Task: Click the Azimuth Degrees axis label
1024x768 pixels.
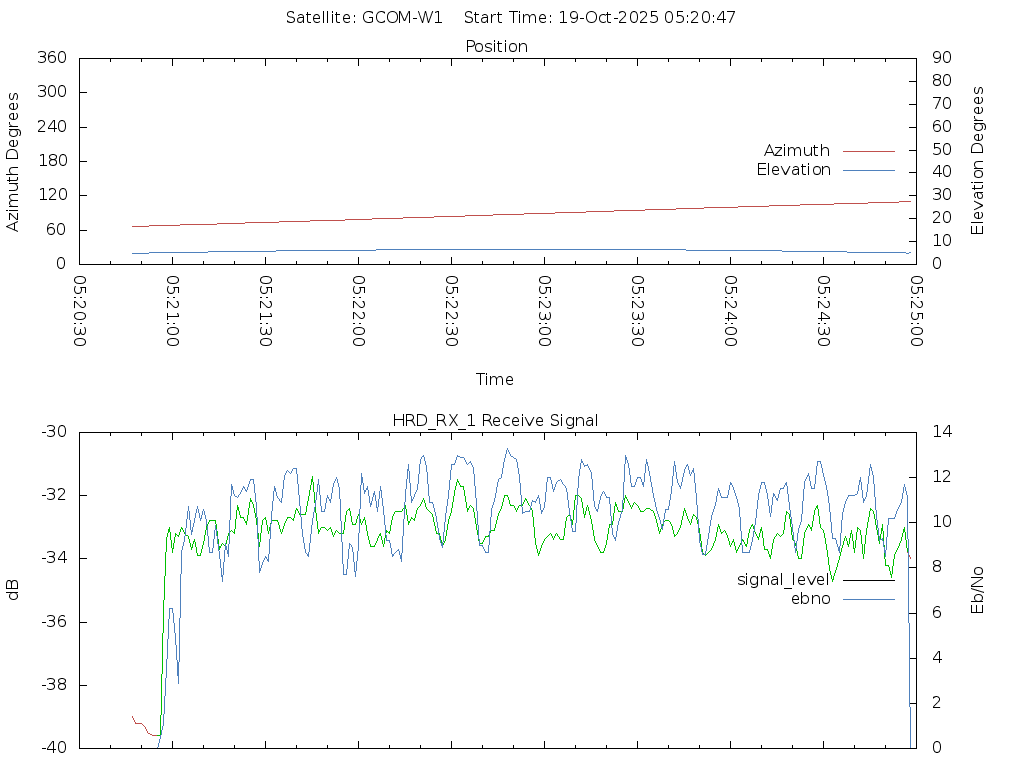Action: tap(13, 161)
